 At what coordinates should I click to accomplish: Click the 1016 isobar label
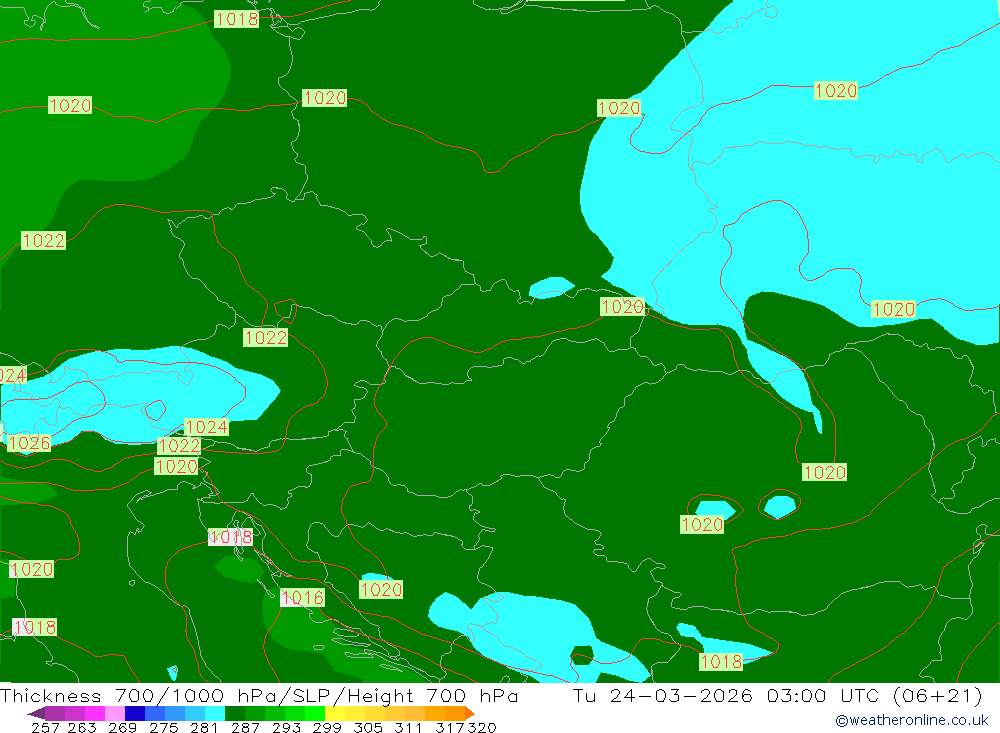pos(302,598)
